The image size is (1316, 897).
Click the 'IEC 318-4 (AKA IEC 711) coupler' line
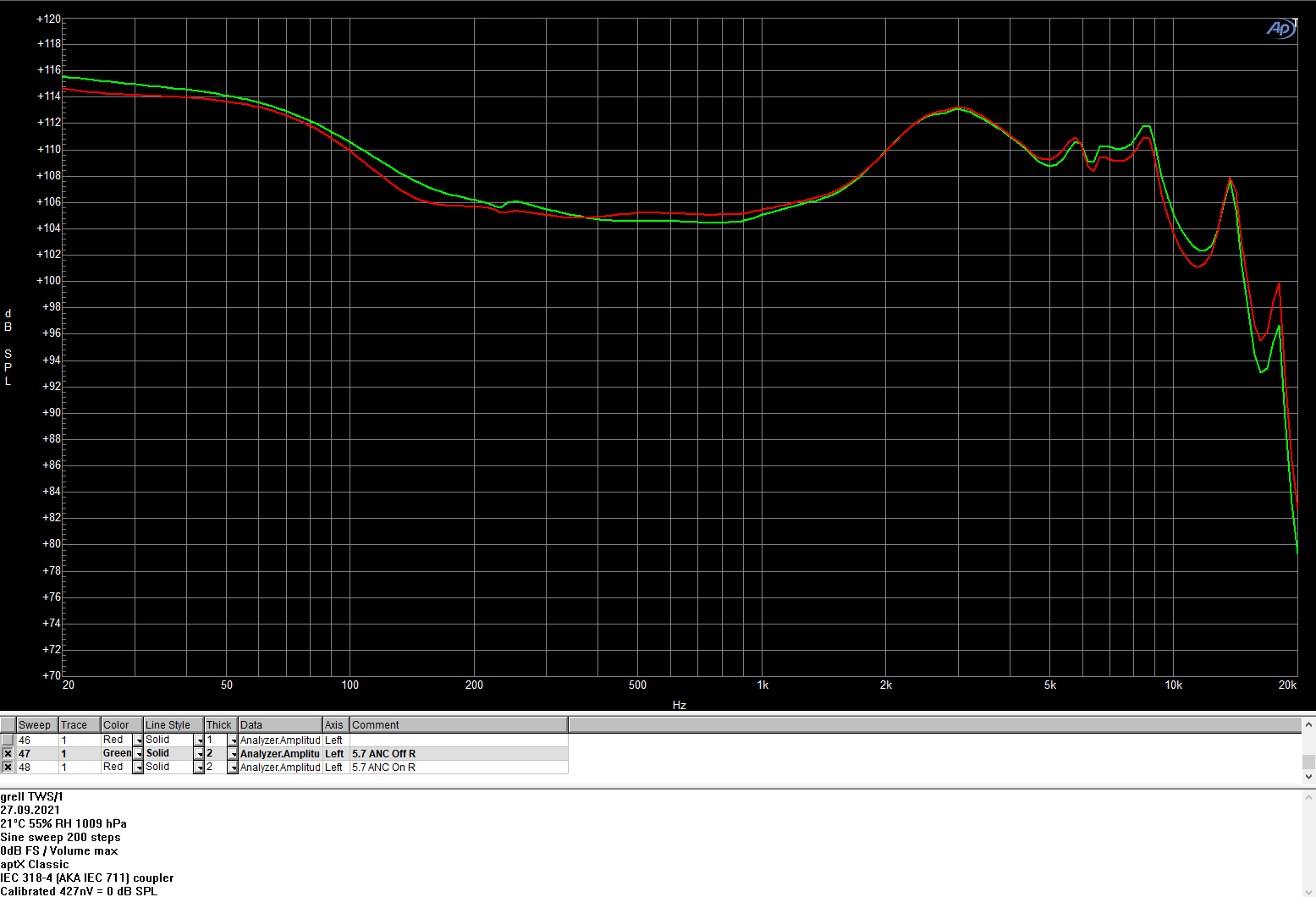tap(87, 878)
